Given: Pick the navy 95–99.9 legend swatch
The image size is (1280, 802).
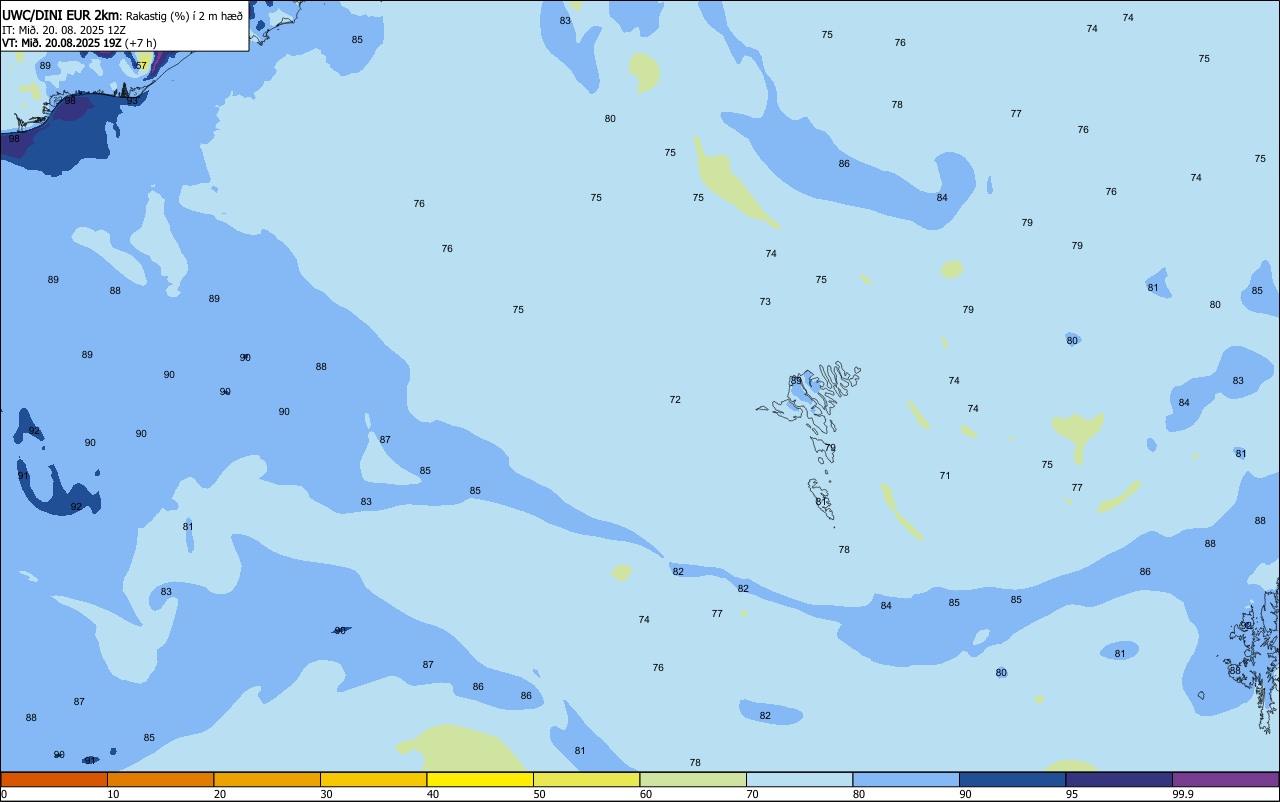Looking at the screenshot, I should pos(1119,779).
